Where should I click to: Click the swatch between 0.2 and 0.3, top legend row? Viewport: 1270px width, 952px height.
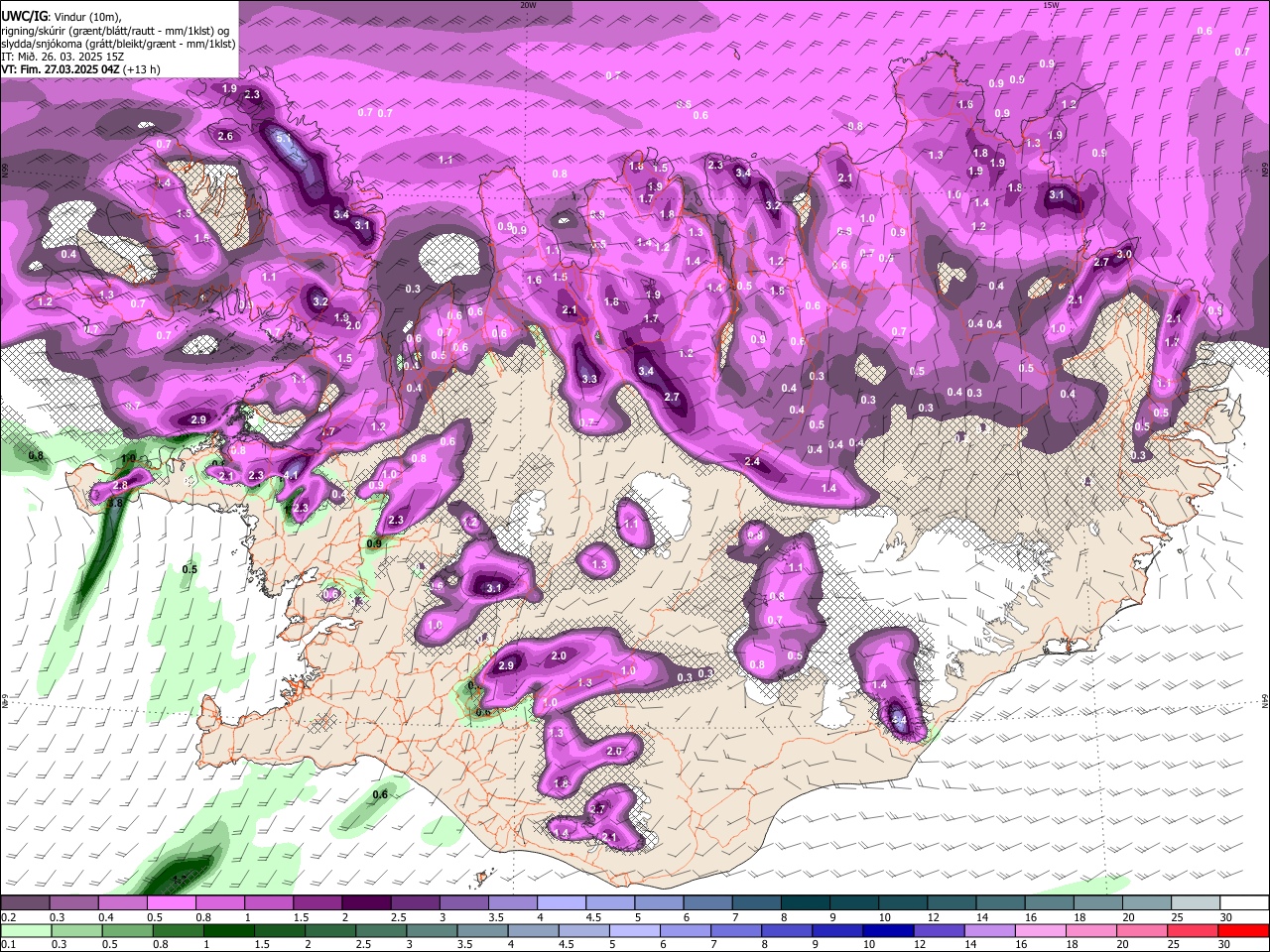[24, 903]
